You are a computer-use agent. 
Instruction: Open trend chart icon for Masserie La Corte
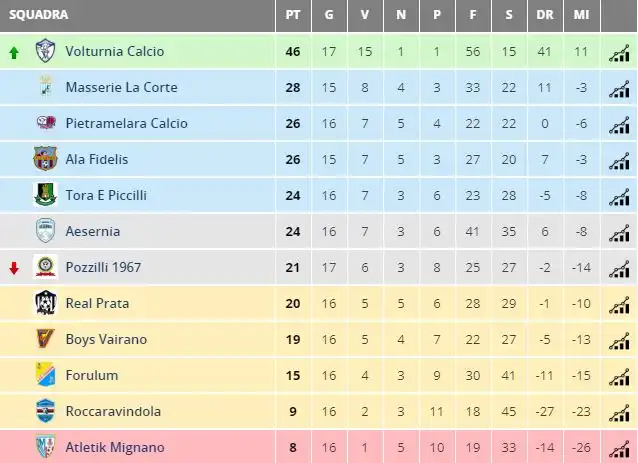click(619, 89)
